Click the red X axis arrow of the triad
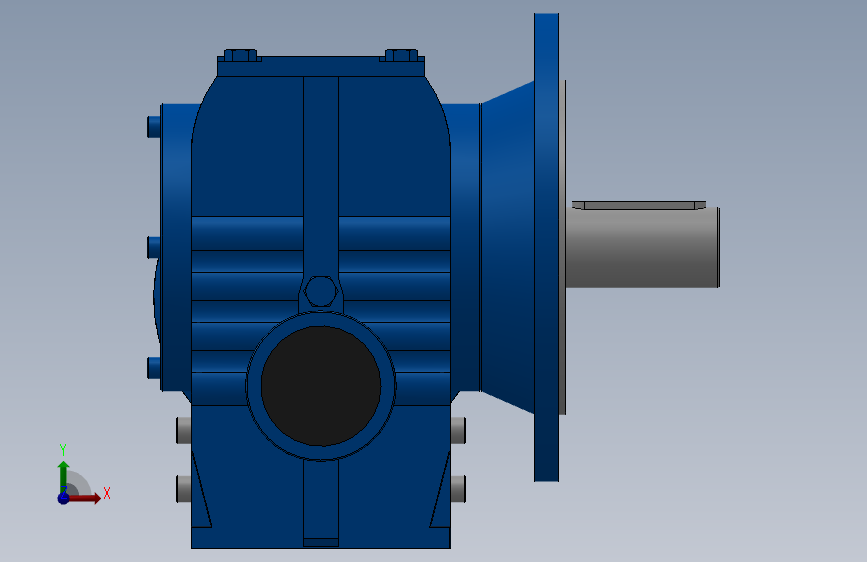 (x=84, y=498)
